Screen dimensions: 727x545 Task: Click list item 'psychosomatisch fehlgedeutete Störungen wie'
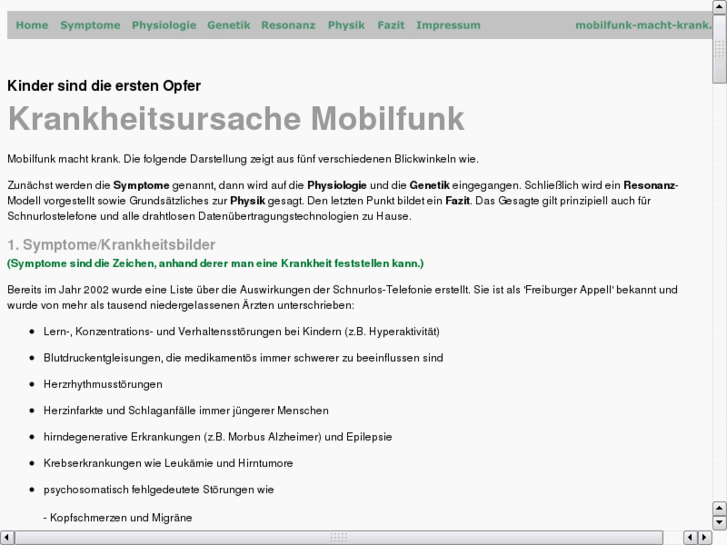[x=159, y=489]
